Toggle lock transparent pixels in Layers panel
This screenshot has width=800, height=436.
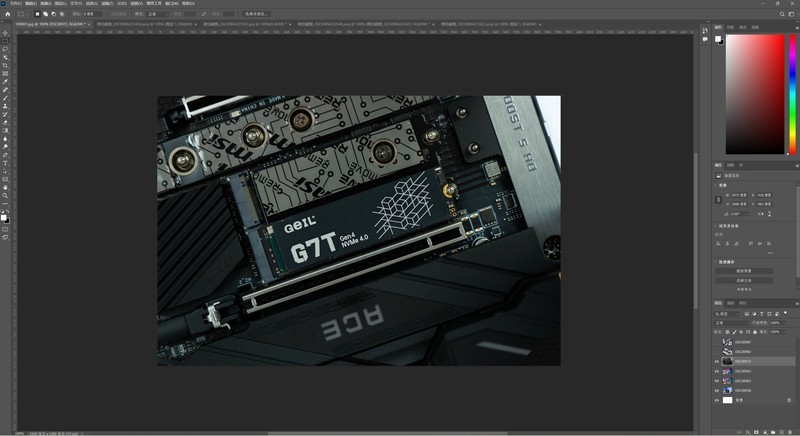click(x=728, y=332)
